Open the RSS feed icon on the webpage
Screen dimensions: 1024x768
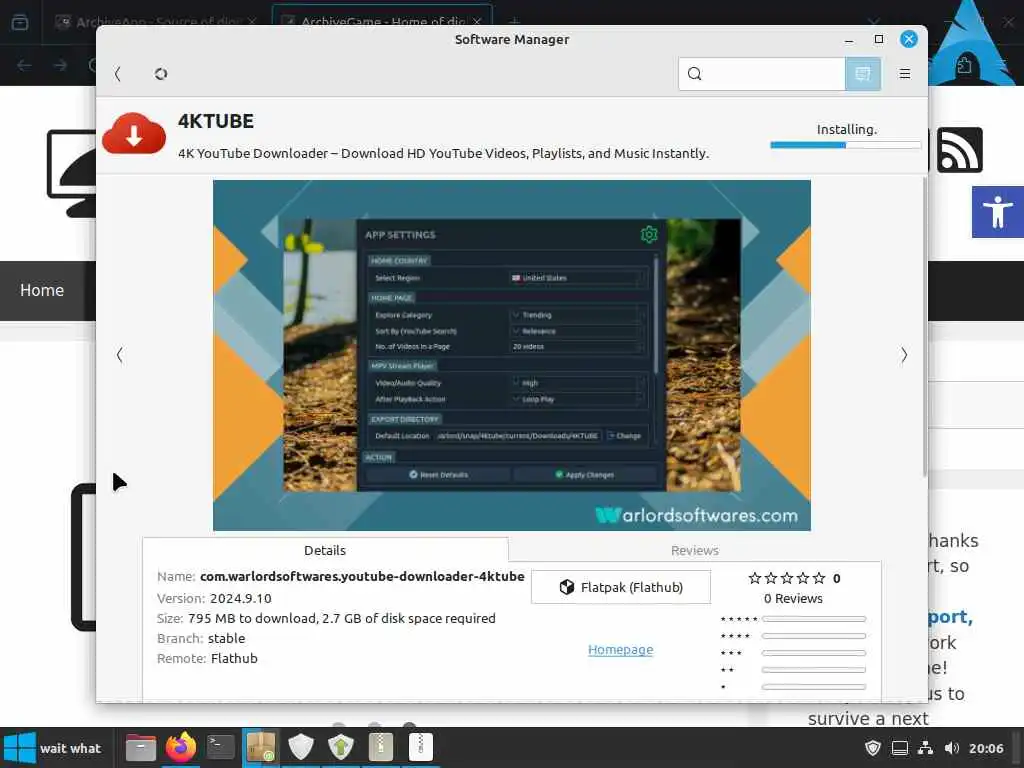tap(959, 150)
